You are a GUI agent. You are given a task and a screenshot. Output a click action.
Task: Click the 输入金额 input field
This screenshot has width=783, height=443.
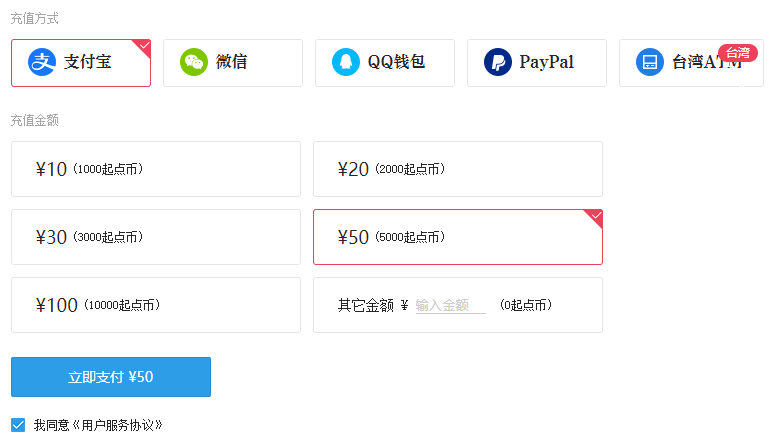point(450,305)
